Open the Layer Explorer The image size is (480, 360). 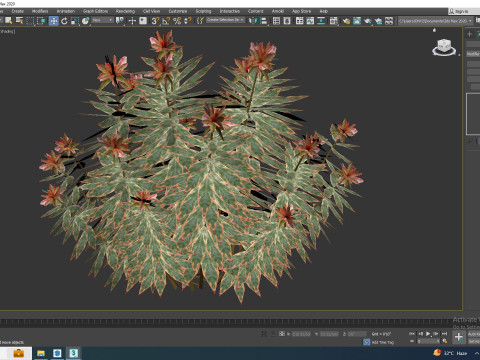[287, 21]
